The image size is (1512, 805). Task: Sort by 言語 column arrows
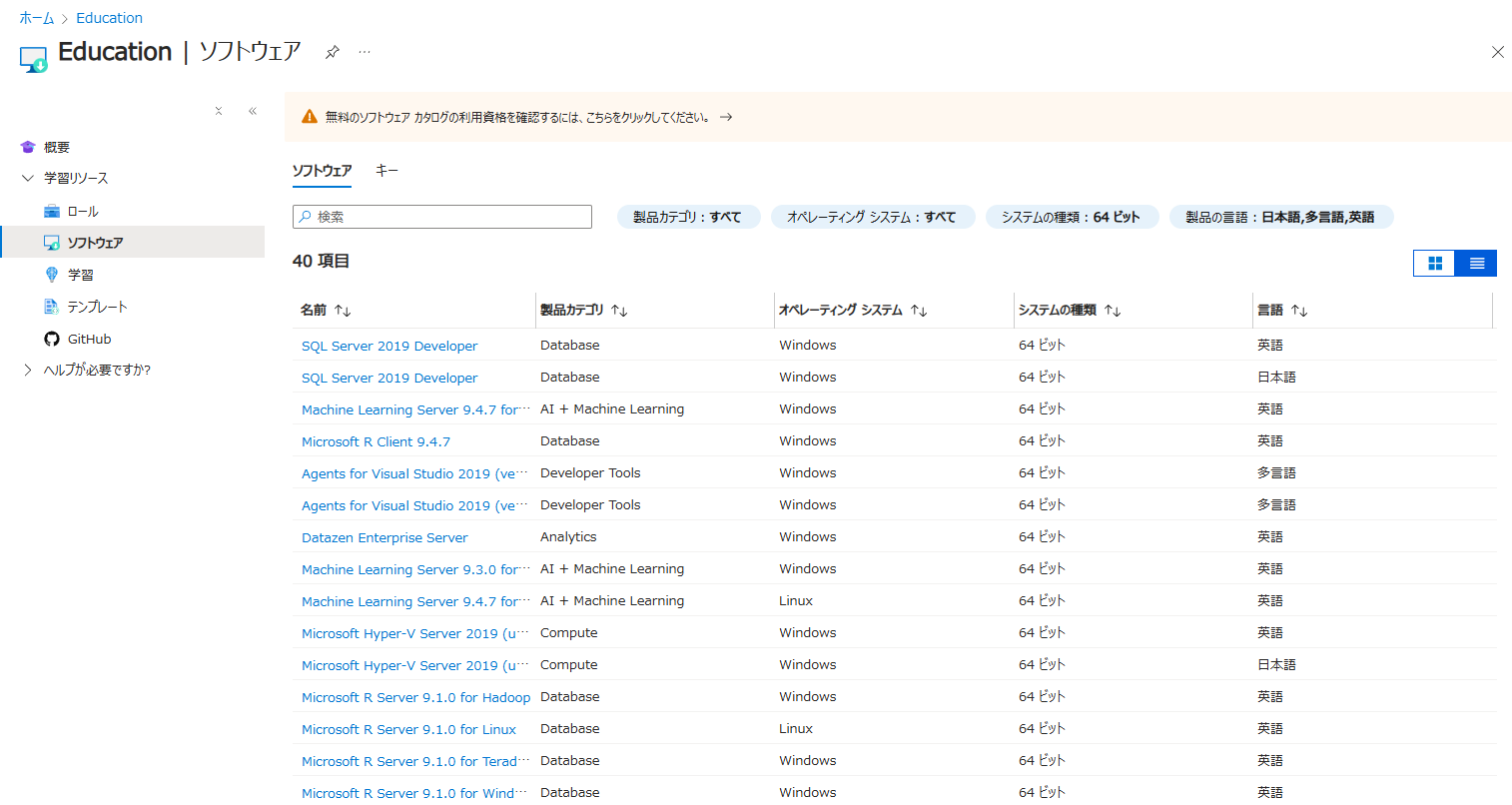coord(1299,311)
